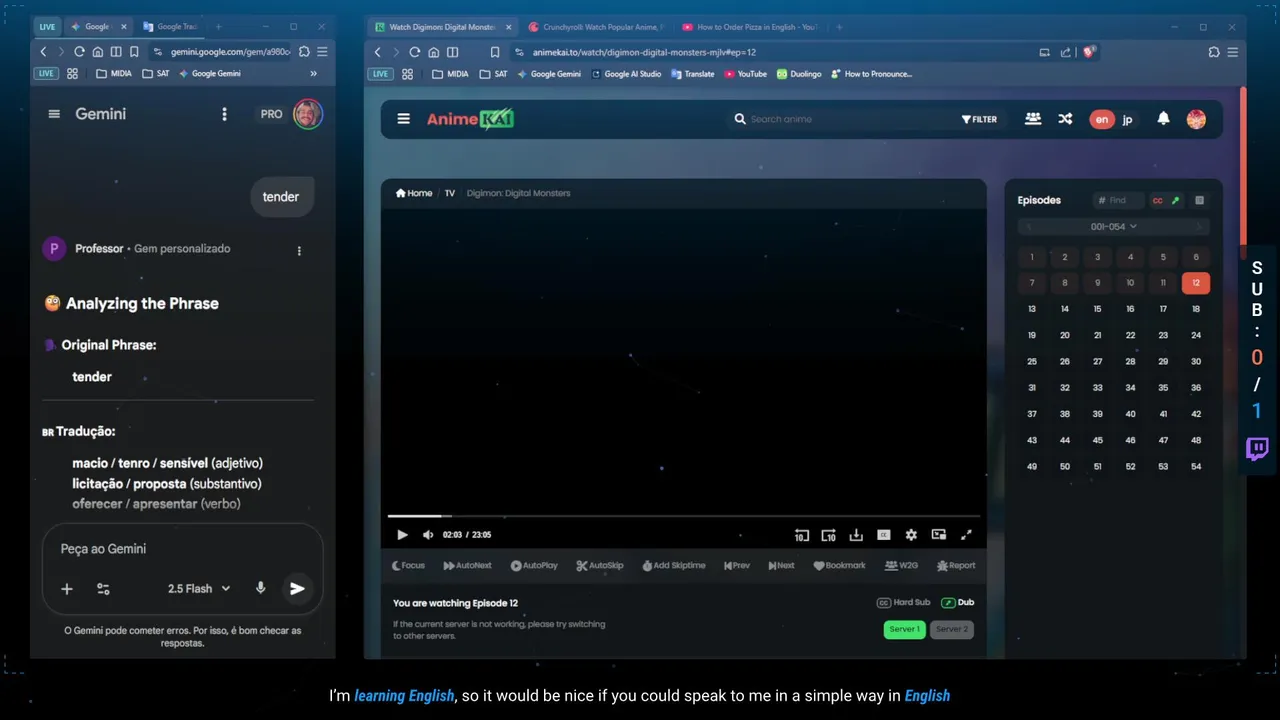The height and width of the screenshot is (720, 1280).
Task: Select episode 54 in episode grid
Action: click(x=1196, y=467)
